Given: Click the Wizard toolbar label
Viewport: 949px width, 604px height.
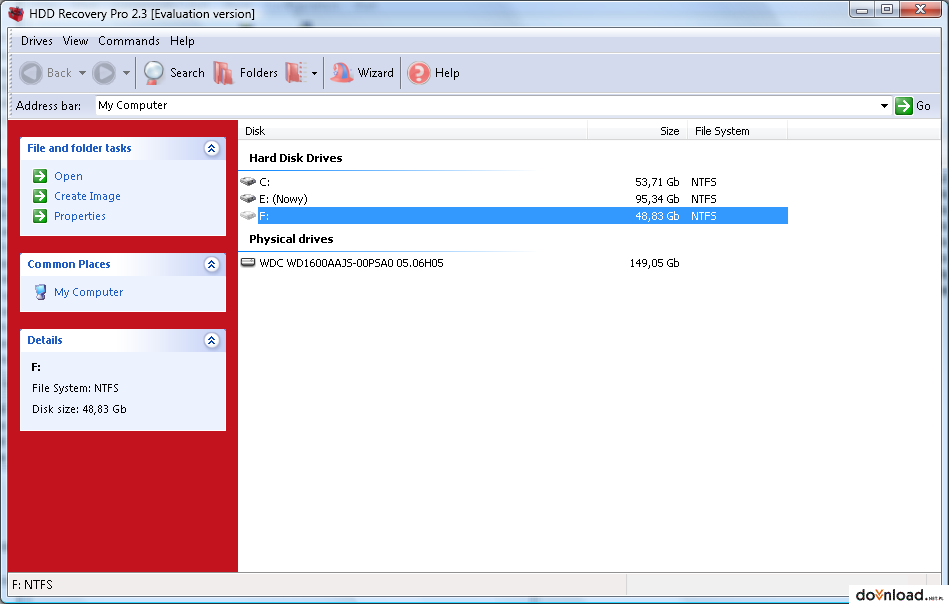Looking at the screenshot, I should pos(375,73).
